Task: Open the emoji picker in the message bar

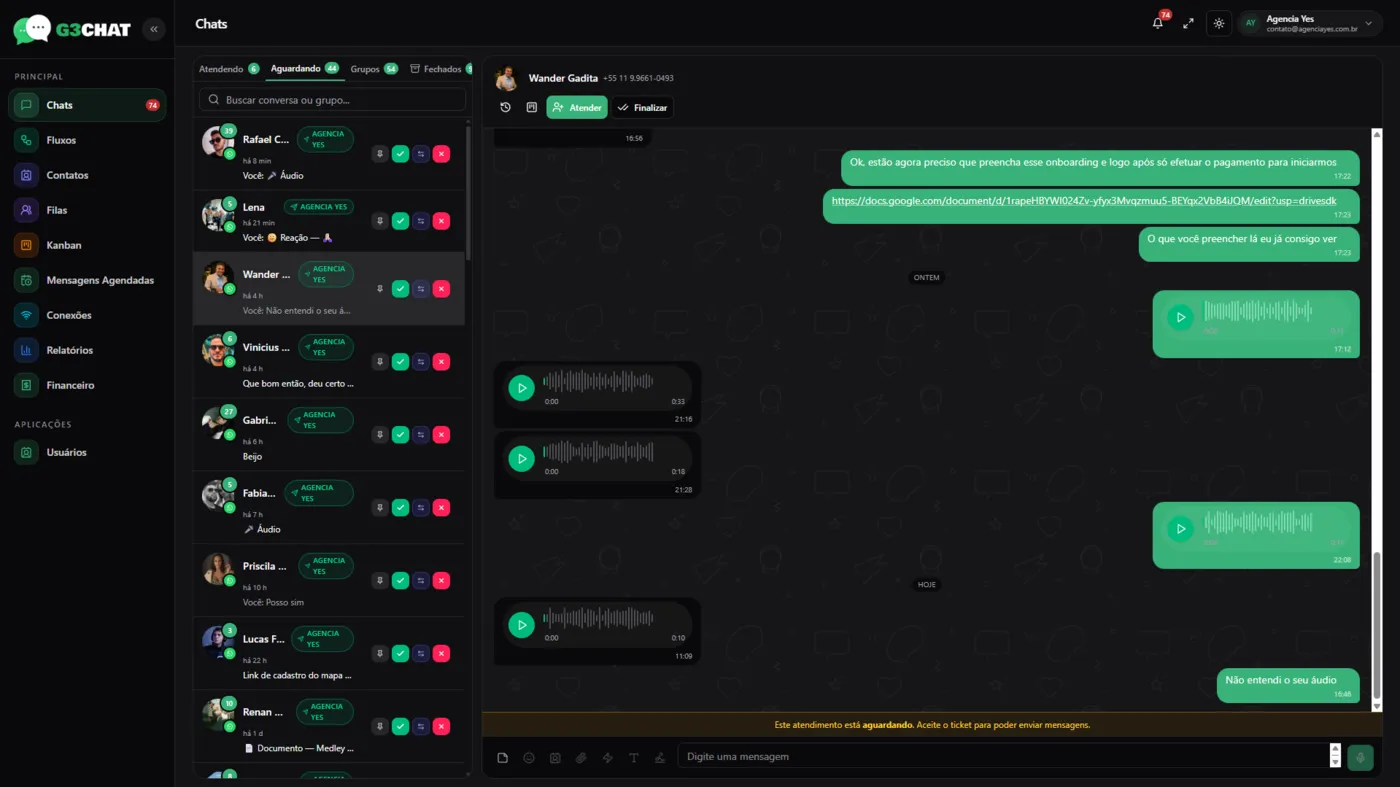Action: (x=529, y=758)
